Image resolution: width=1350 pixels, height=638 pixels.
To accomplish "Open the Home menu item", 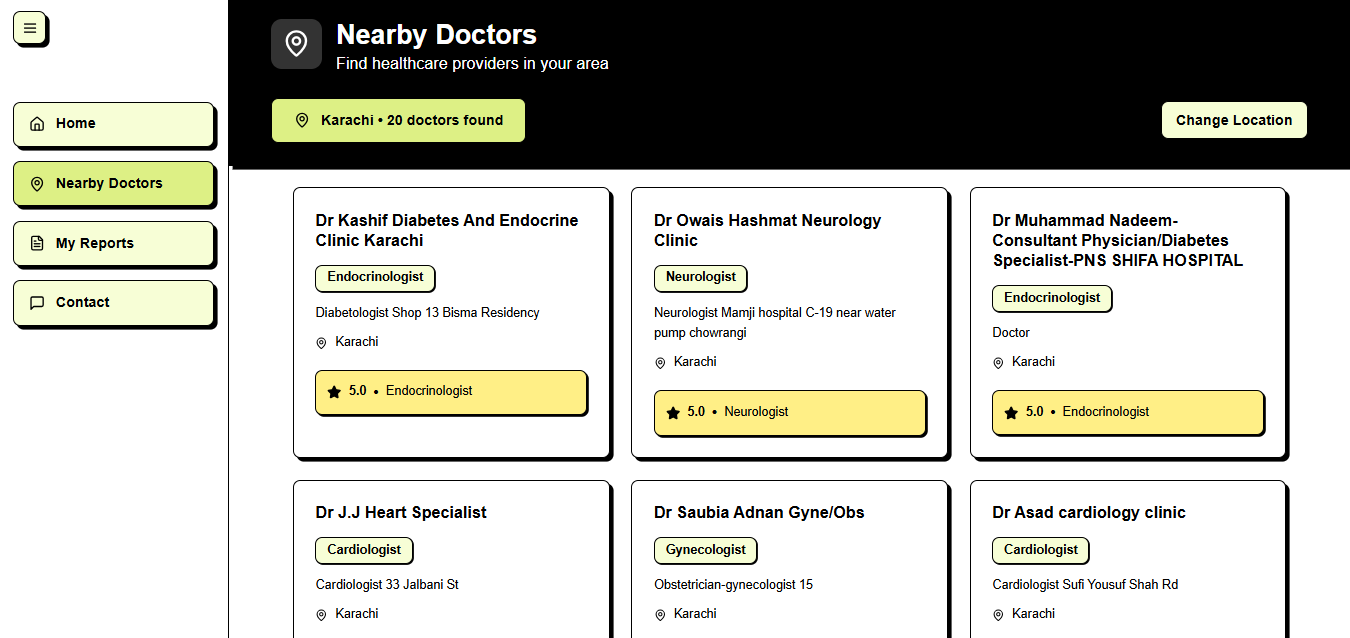I will 114,124.
